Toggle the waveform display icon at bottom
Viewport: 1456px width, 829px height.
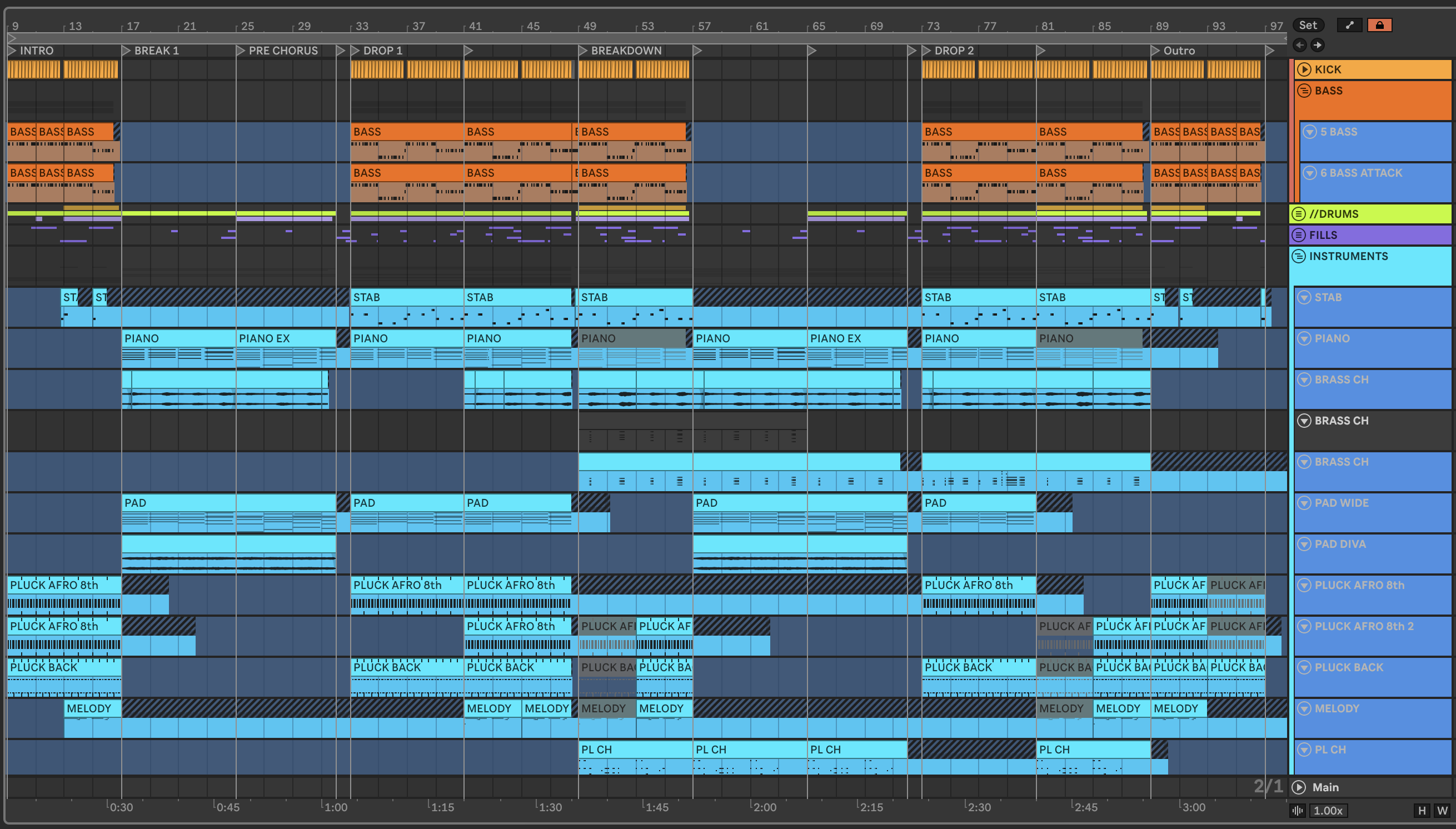[1298, 811]
